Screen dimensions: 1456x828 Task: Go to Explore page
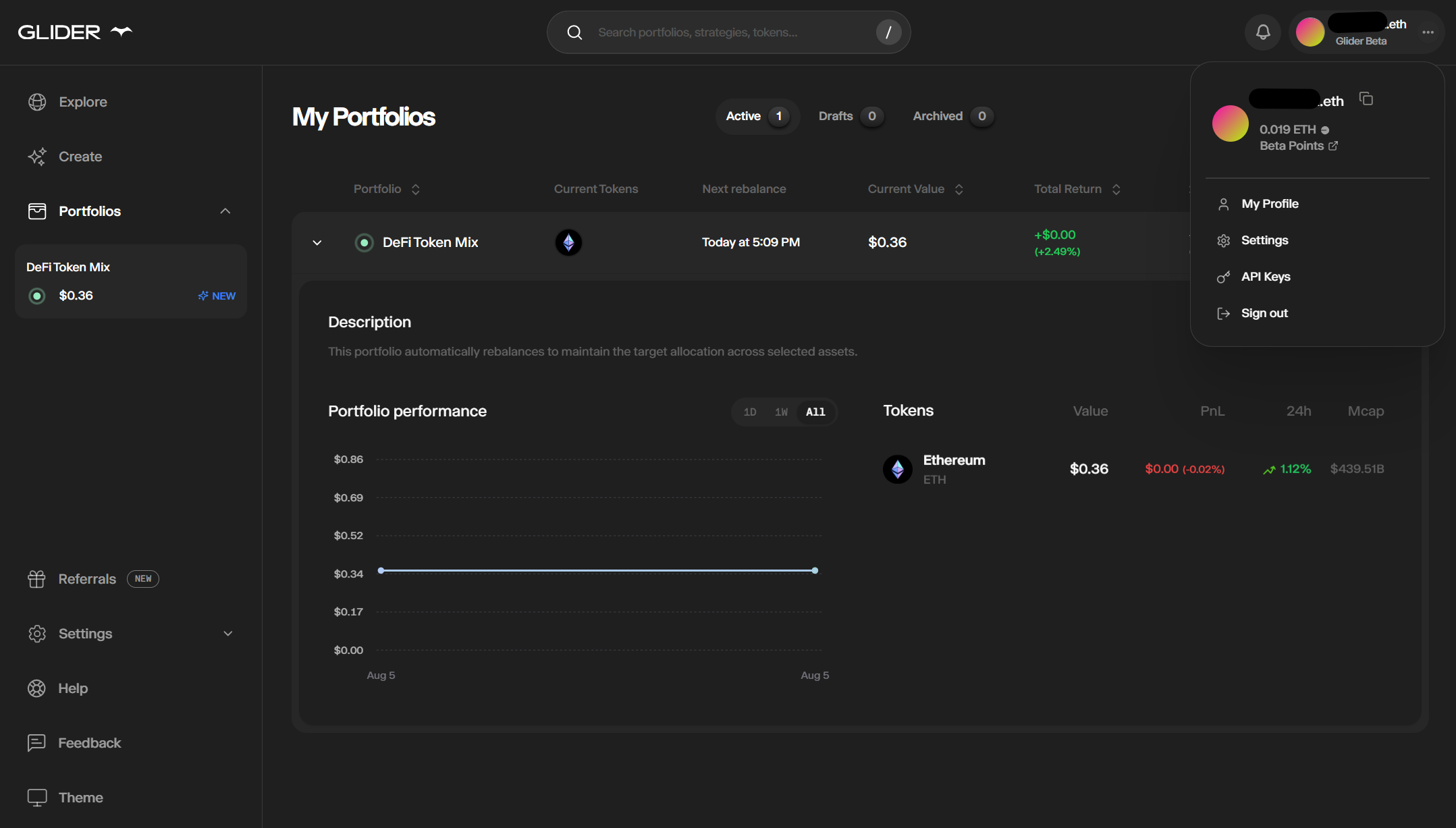pyautogui.click(x=82, y=102)
